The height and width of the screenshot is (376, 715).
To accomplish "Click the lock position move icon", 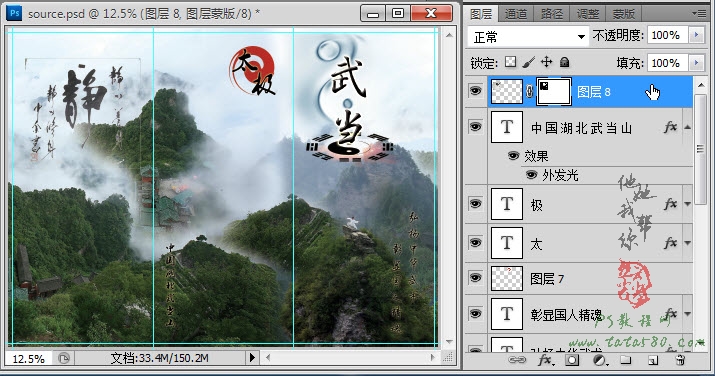I will tap(546, 62).
